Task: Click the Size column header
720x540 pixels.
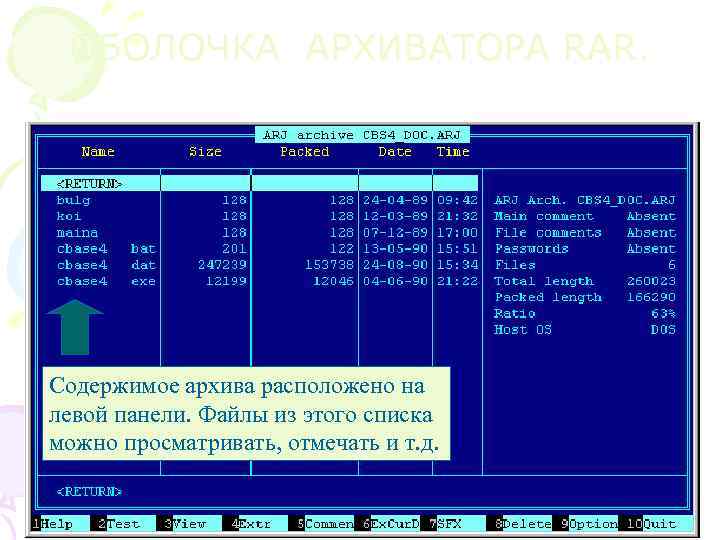Action: coord(205,152)
